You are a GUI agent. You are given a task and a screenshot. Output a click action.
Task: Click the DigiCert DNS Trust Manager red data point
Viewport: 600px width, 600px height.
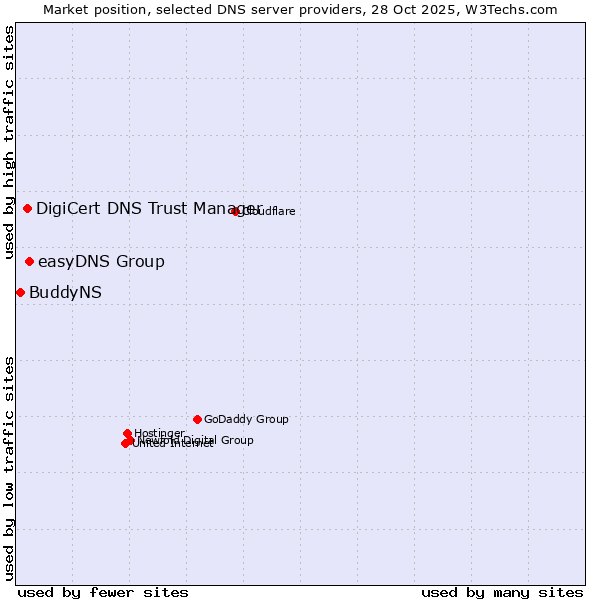tap(28, 208)
